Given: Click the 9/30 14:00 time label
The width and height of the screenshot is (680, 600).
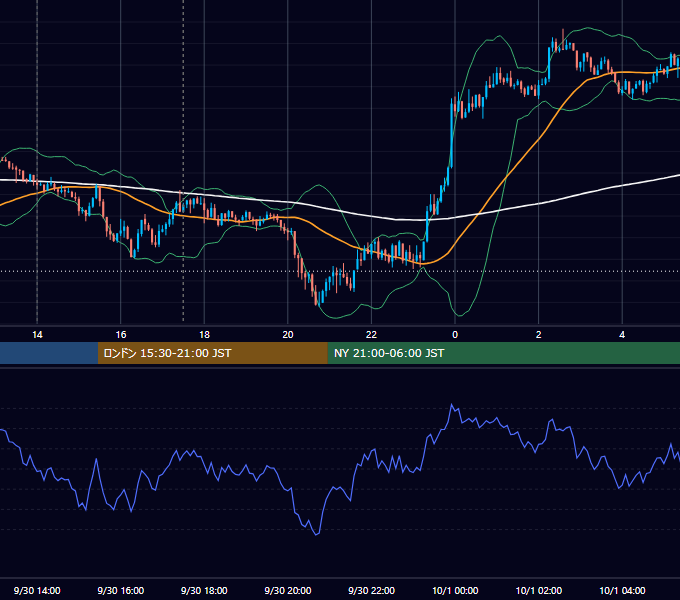Looking at the screenshot, I should click(37, 590).
